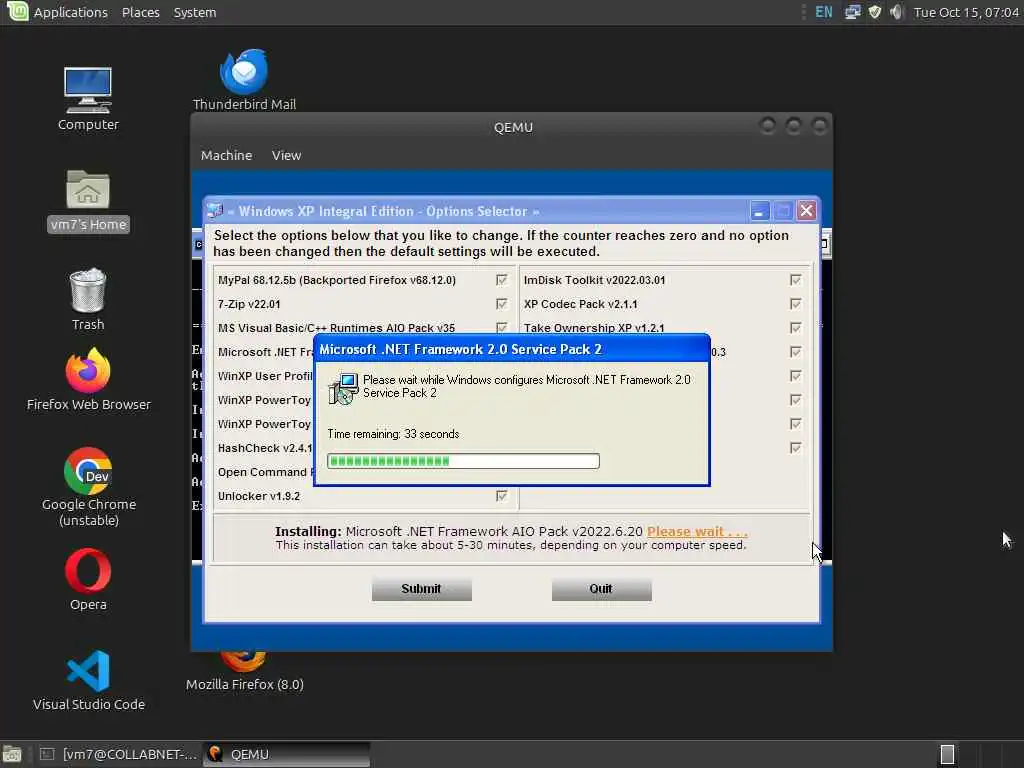Toggle the Unlocker v1.9.2 checkbox
The width and height of the screenshot is (1024, 768).
(x=502, y=496)
